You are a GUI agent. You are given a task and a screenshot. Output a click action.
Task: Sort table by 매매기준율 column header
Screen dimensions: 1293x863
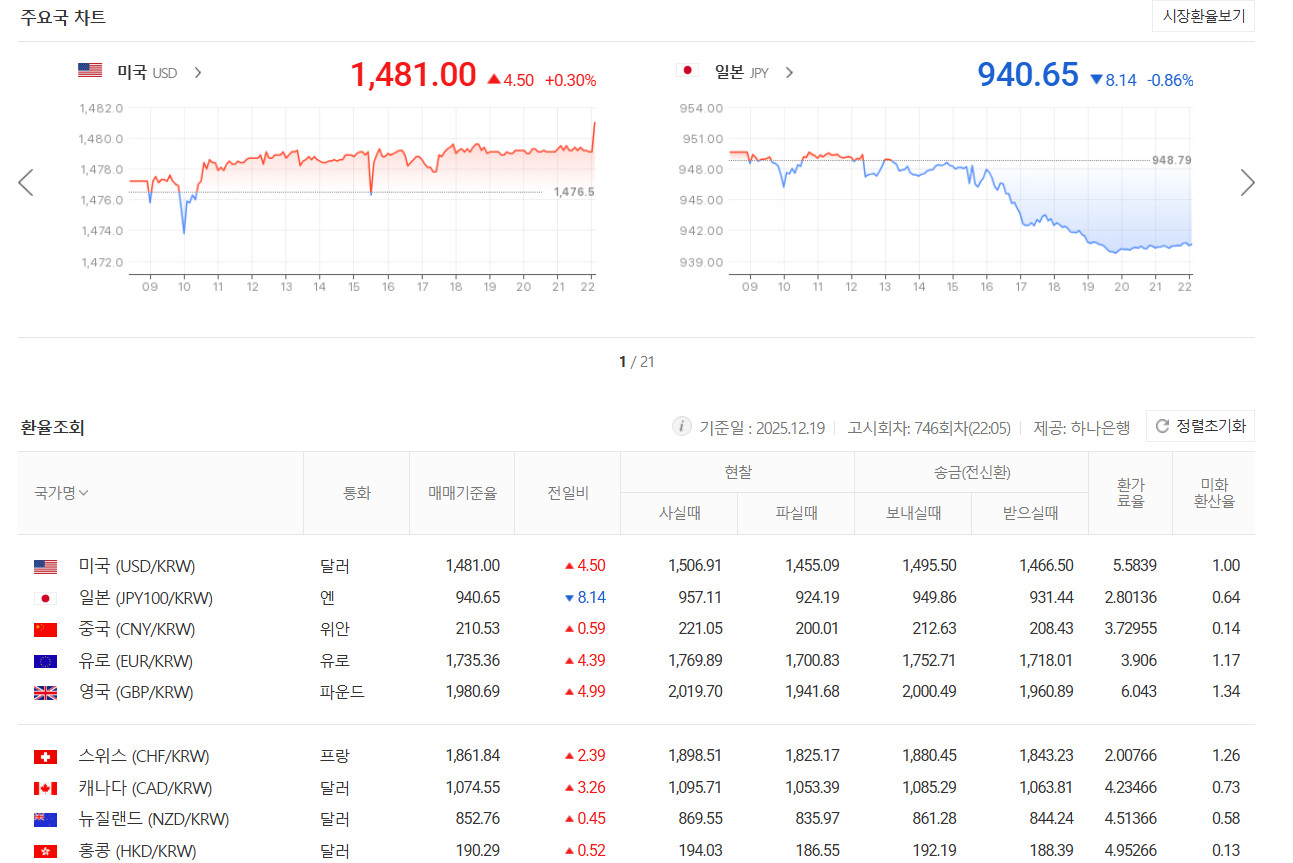(x=462, y=492)
